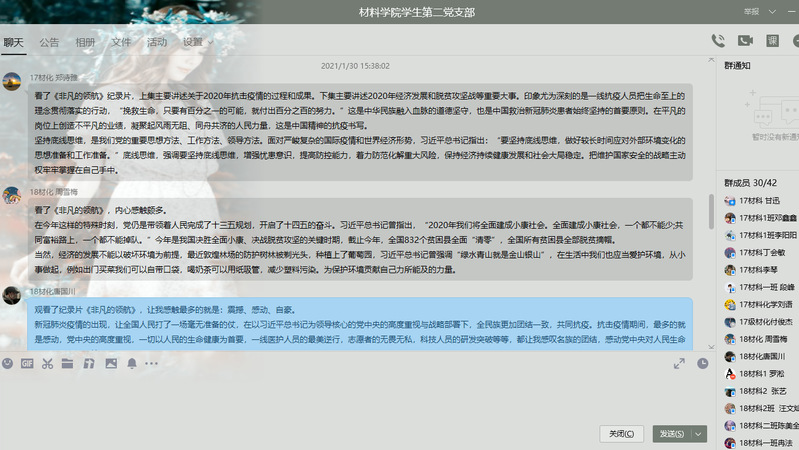The image size is (799, 450).
Task: Open the emoji picker in chat toolbar
Action: (8, 363)
